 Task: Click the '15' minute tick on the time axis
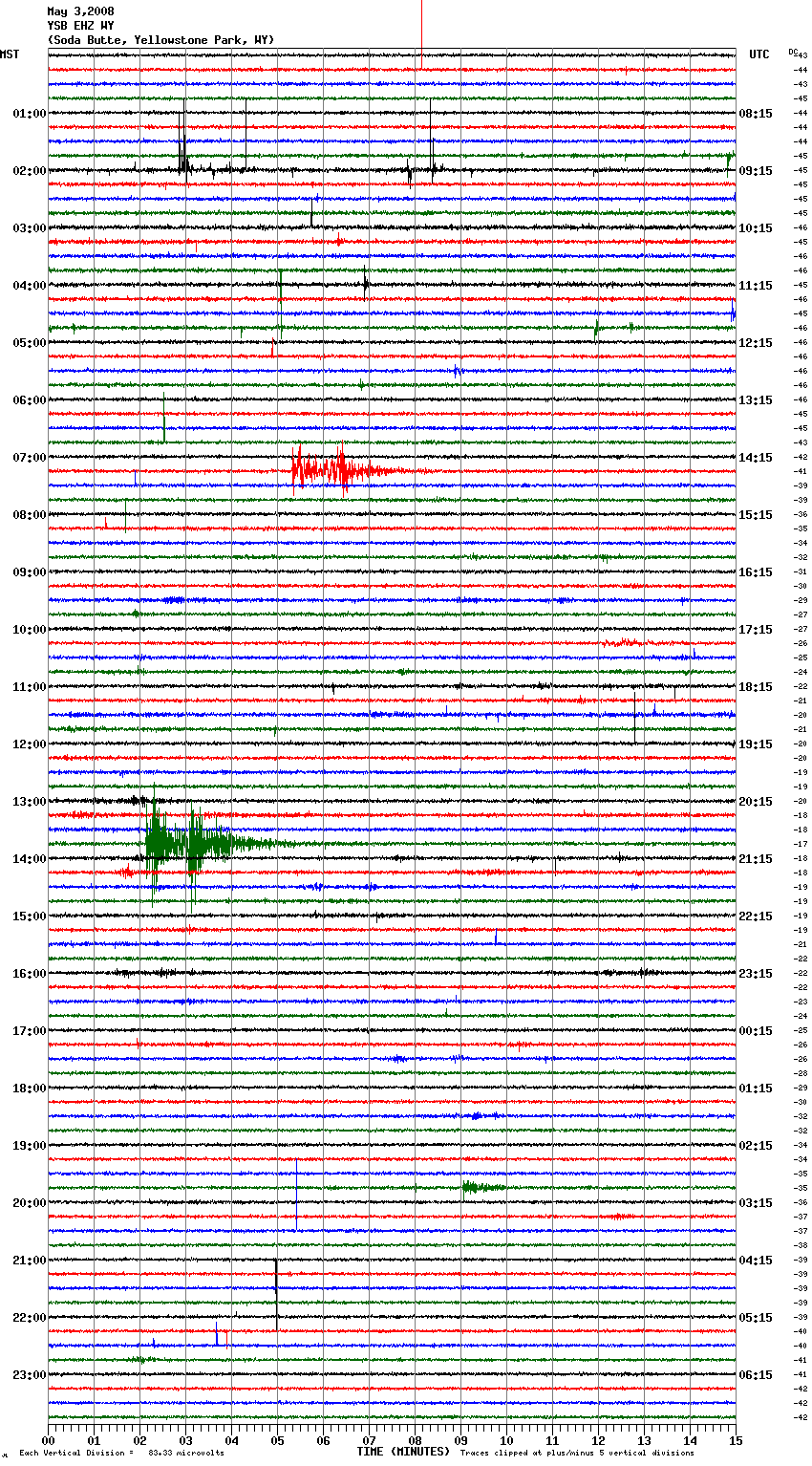click(735, 1439)
